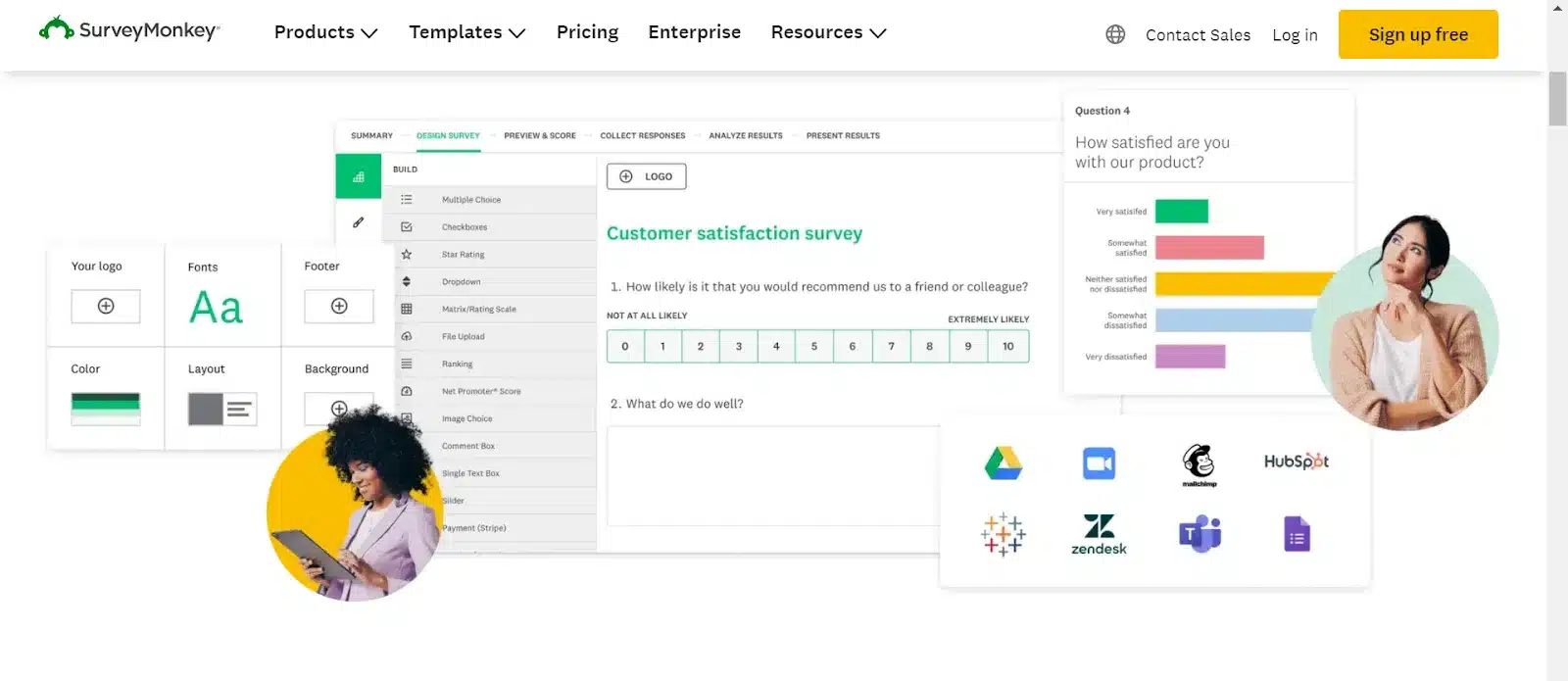Image resolution: width=1568 pixels, height=681 pixels.
Task: Click the HubSpot logo
Action: 1297,462
